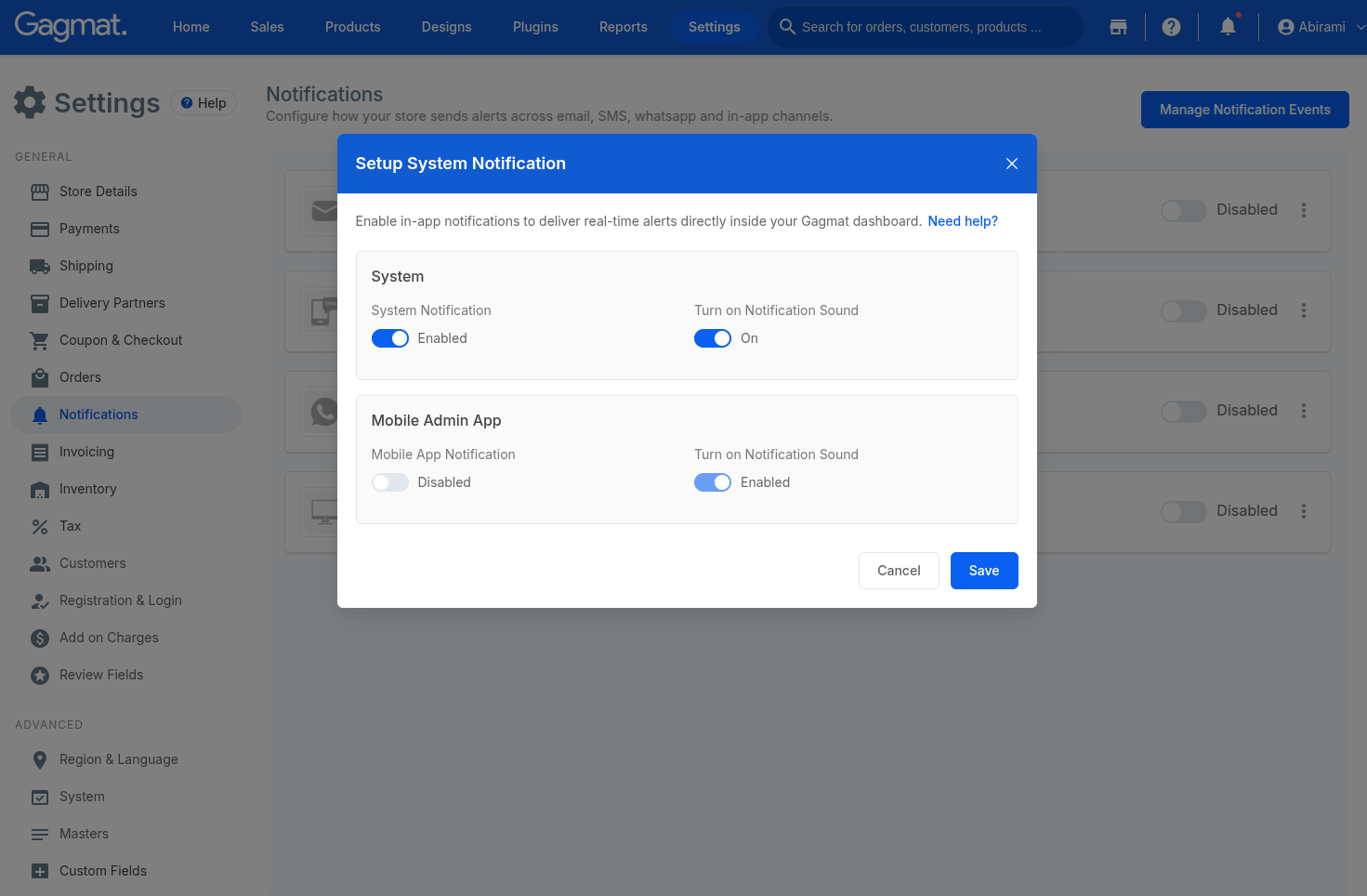Click the Shipping truck icon

point(40,266)
